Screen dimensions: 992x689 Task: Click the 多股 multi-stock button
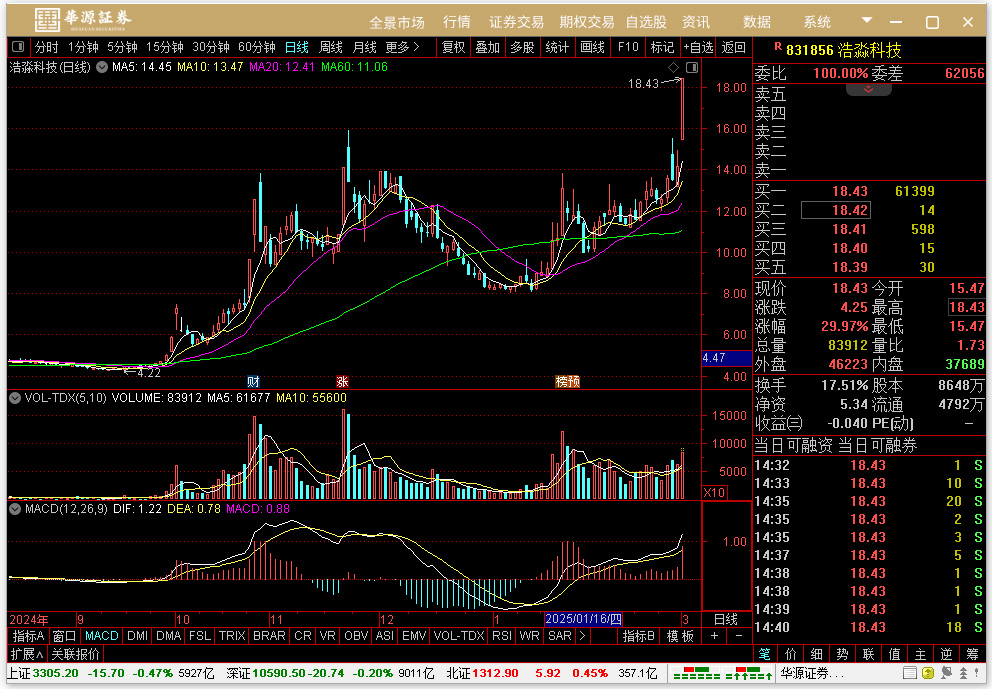click(x=523, y=47)
